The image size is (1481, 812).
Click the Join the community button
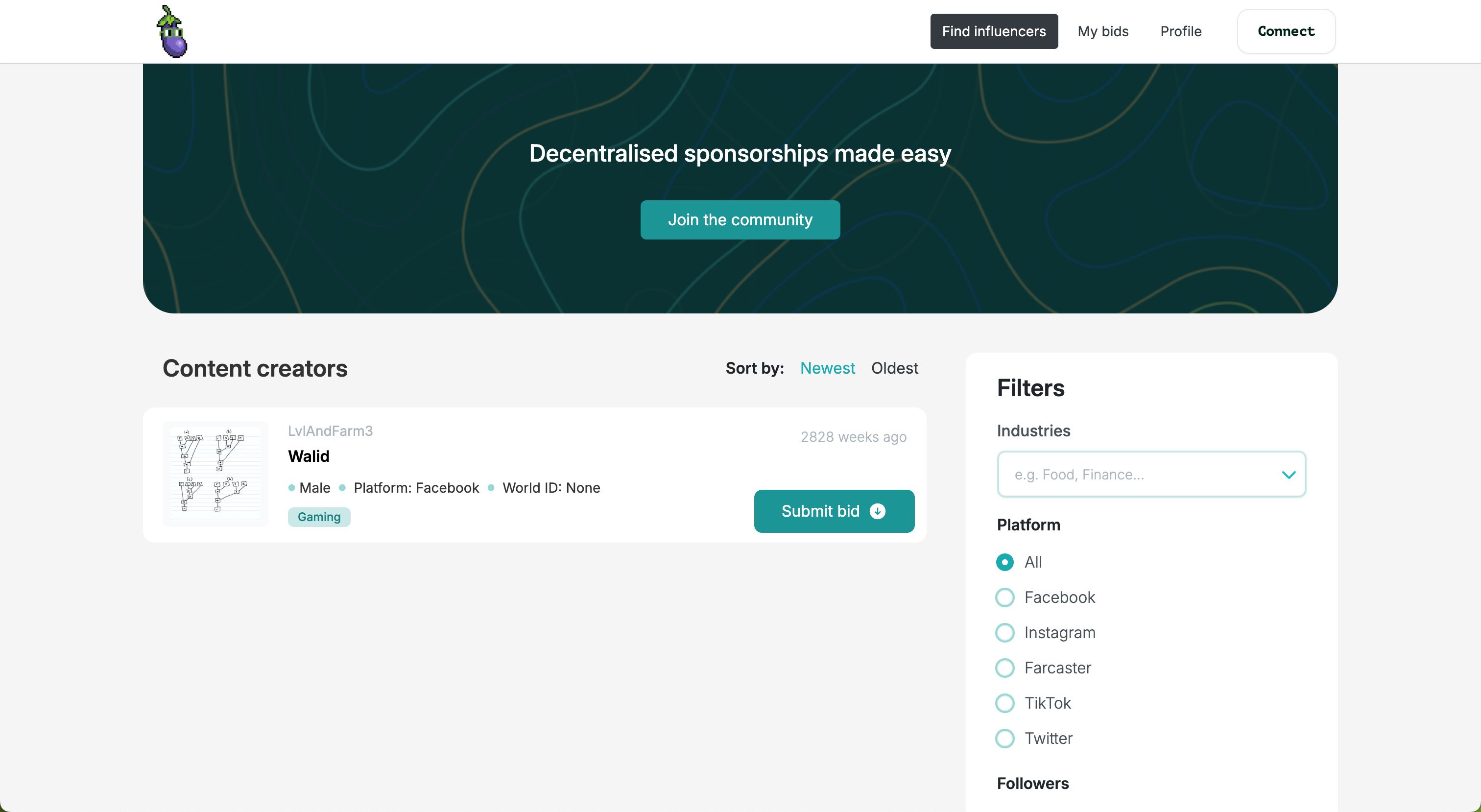click(740, 219)
